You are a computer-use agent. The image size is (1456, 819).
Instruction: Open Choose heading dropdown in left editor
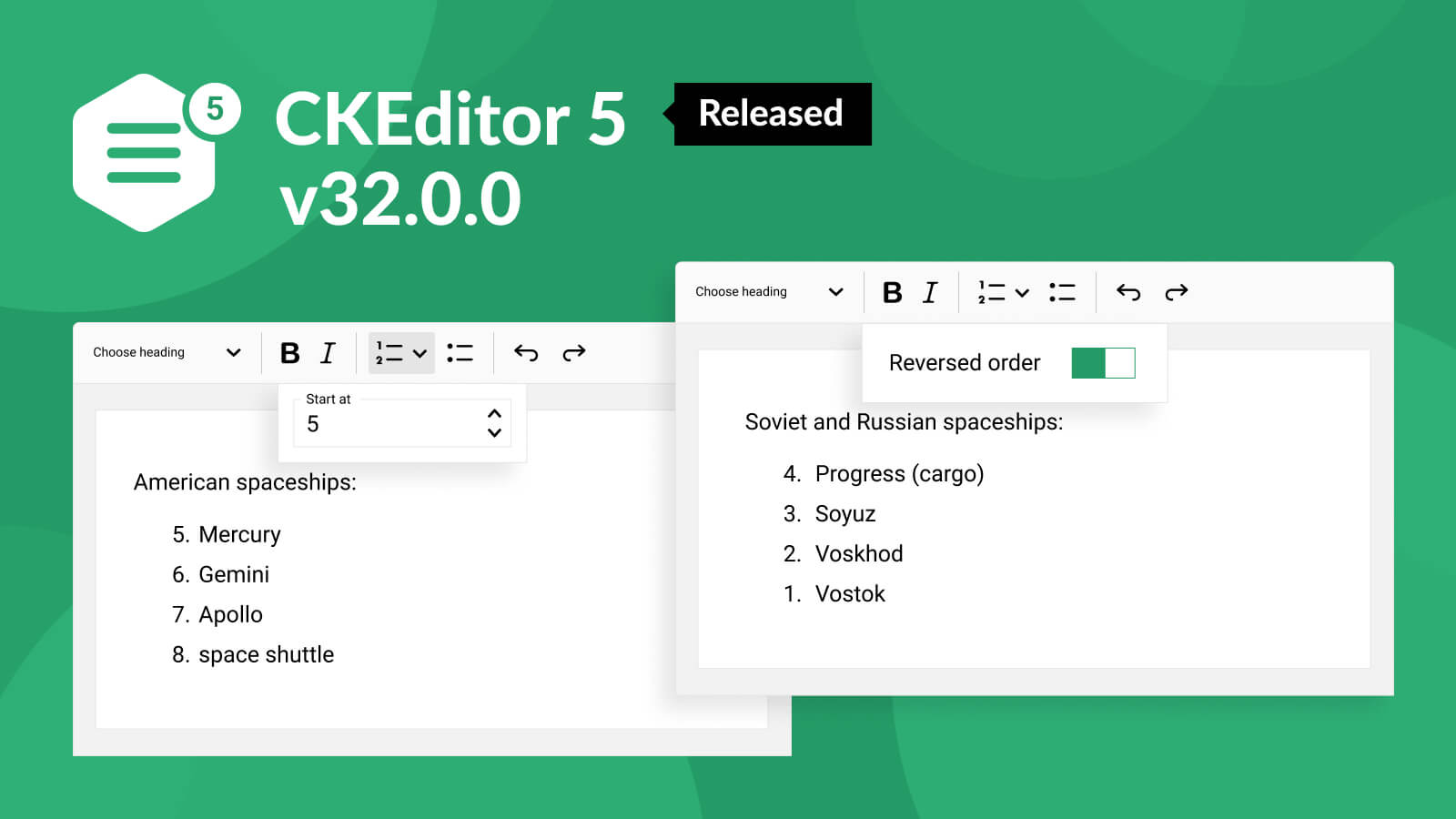coord(167,353)
